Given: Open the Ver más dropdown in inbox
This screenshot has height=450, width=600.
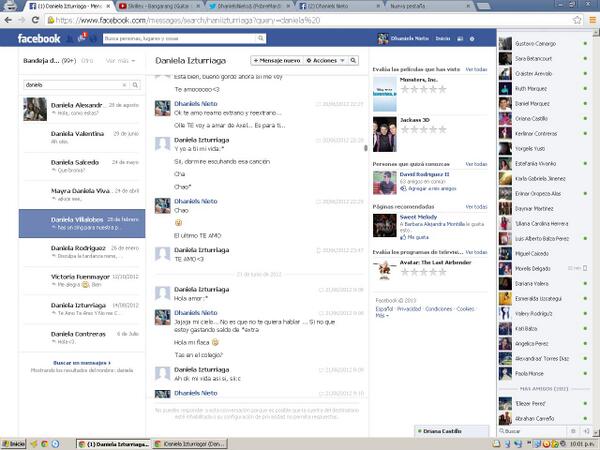Looking at the screenshot, I should (120, 61).
